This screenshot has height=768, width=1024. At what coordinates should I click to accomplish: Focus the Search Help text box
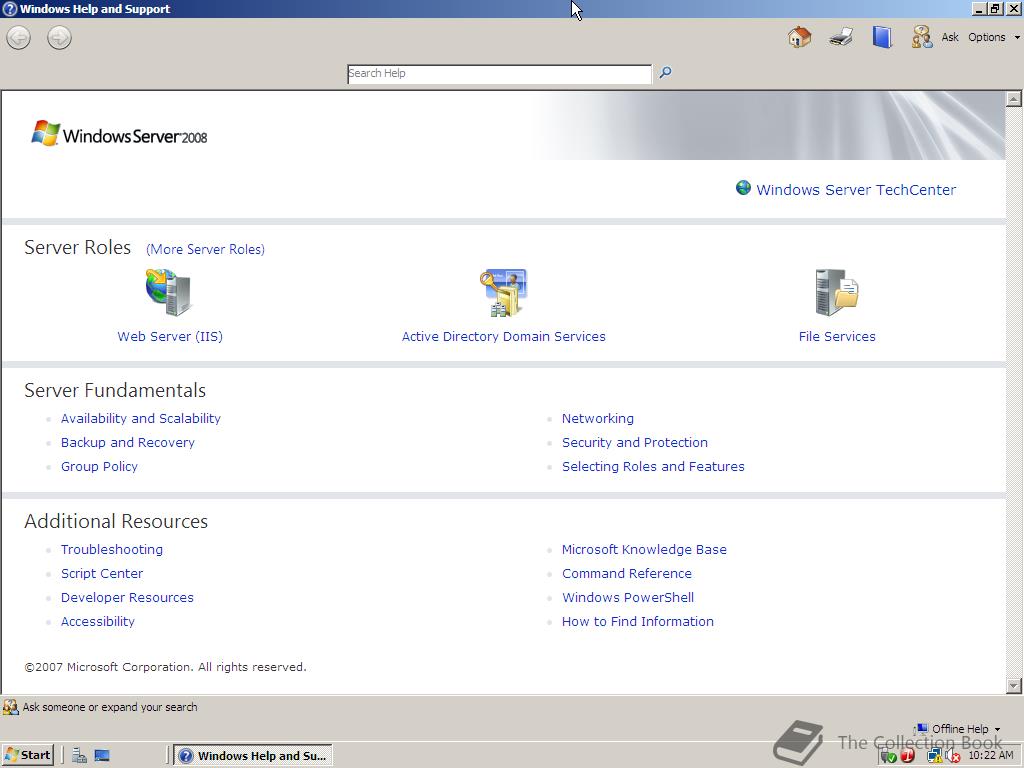click(499, 73)
